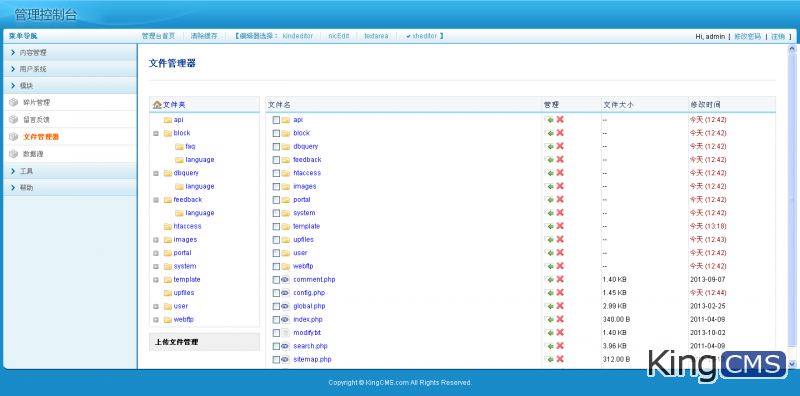Image resolution: width=800 pixels, height=396 pixels.
Task: Expand the 用户系统 sidebar menu
Action: click(x=70, y=69)
